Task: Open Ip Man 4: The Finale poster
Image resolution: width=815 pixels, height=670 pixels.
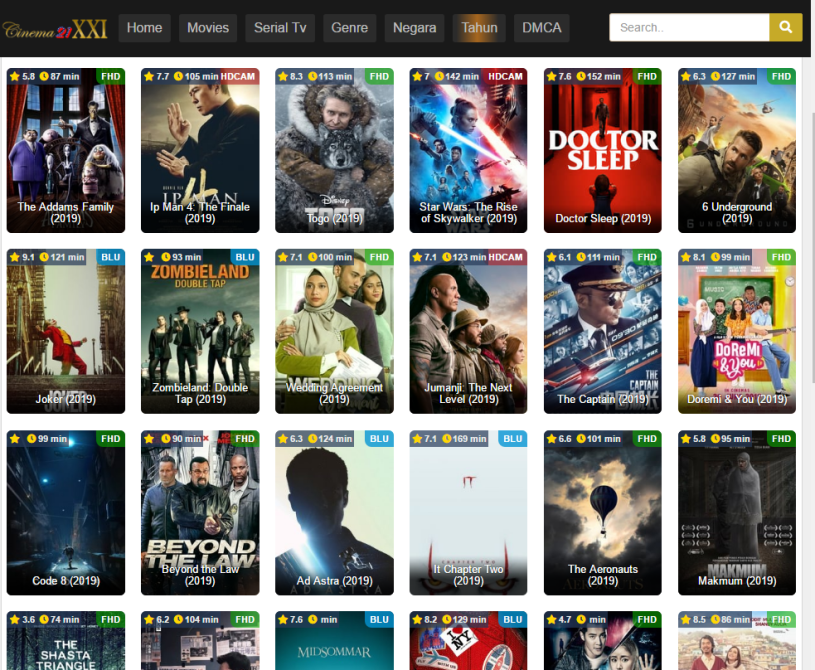Action: (x=200, y=150)
